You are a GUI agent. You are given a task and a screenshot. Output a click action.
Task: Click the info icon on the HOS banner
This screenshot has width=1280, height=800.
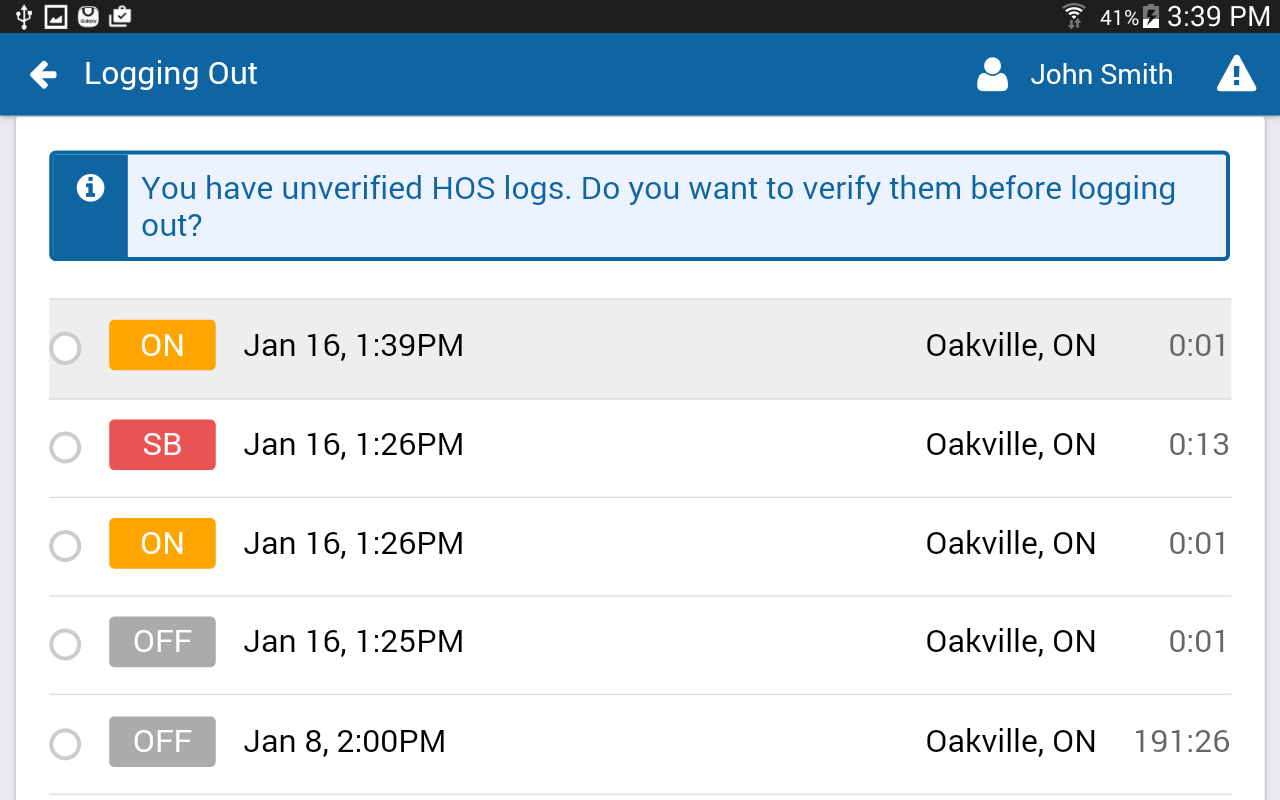coord(88,187)
